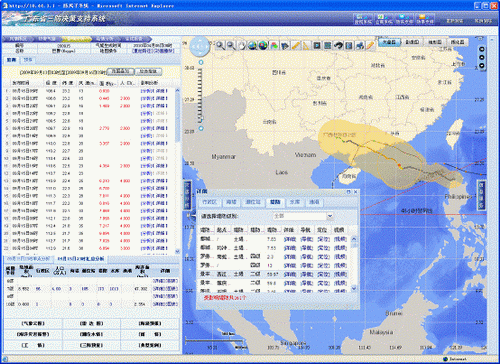This screenshot has height=364, width=500.
Task: Collapse the left panel using the map's left edge handle
Action: (x=187, y=195)
